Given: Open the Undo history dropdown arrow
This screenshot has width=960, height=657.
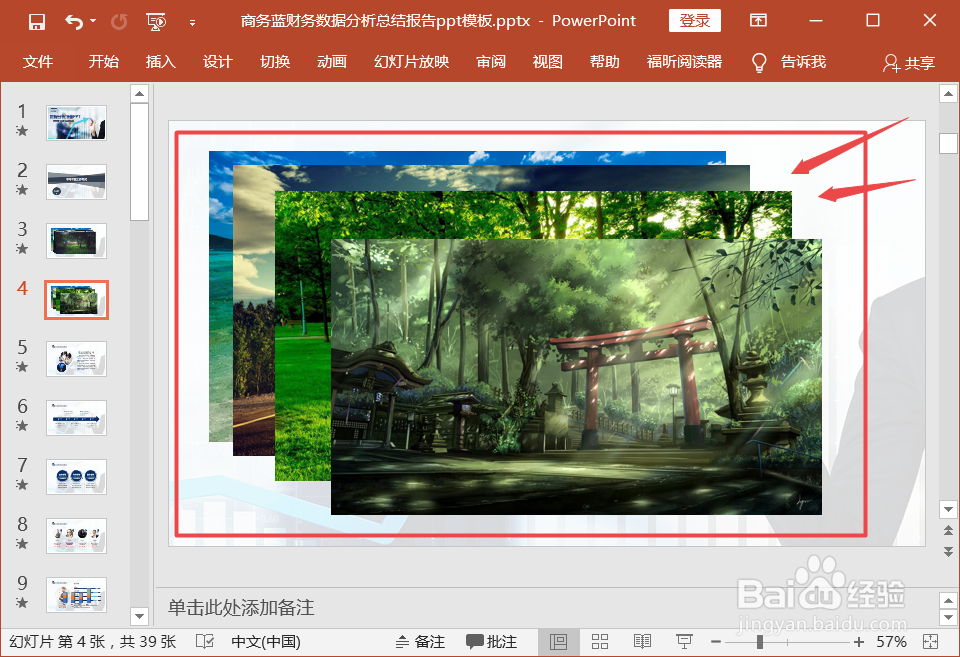Looking at the screenshot, I should pyautogui.click(x=93, y=21).
